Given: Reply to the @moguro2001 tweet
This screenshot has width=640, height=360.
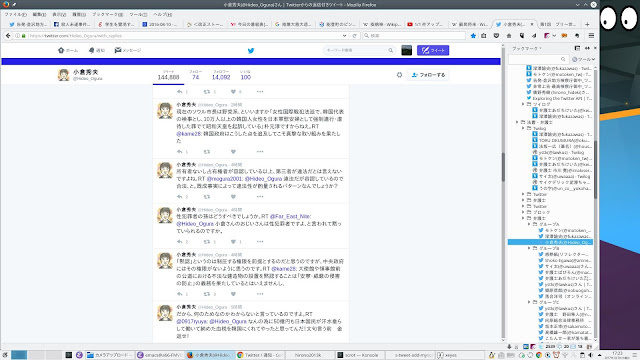Looking at the screenshot, I should (180, 197).
